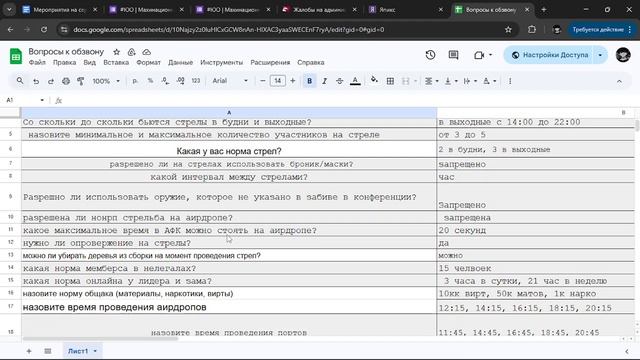Open the all sheets list icon
This screenshot has width=640, height=360.
click(48, 351)
